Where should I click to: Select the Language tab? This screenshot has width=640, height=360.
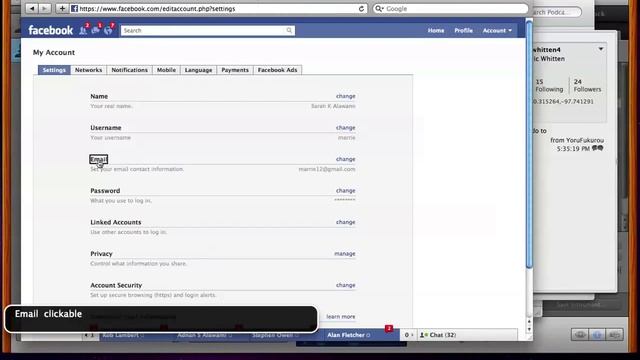pyautogui.click(x=198, y=70)
